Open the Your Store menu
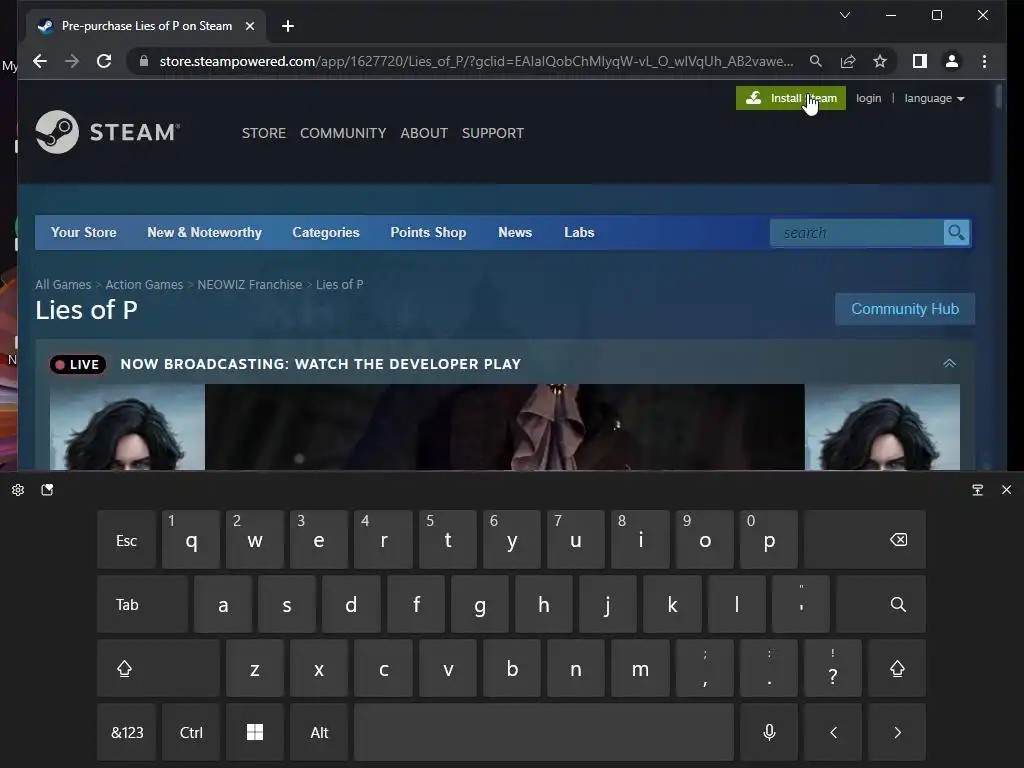This screenshot has width=1024, height=768. pyautogui.click(x=84, y=232)
